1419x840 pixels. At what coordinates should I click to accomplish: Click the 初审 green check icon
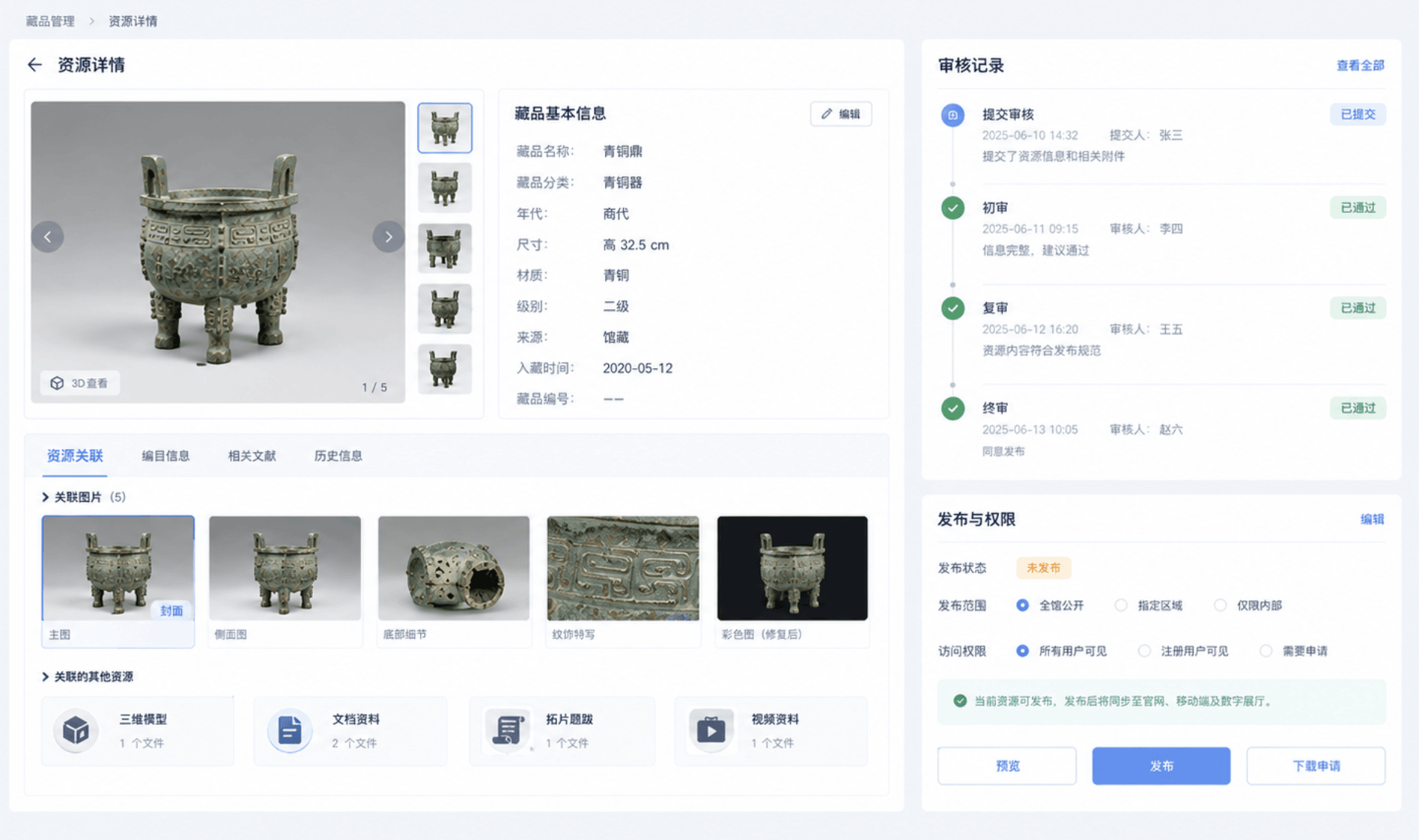(x=952, y=208)
